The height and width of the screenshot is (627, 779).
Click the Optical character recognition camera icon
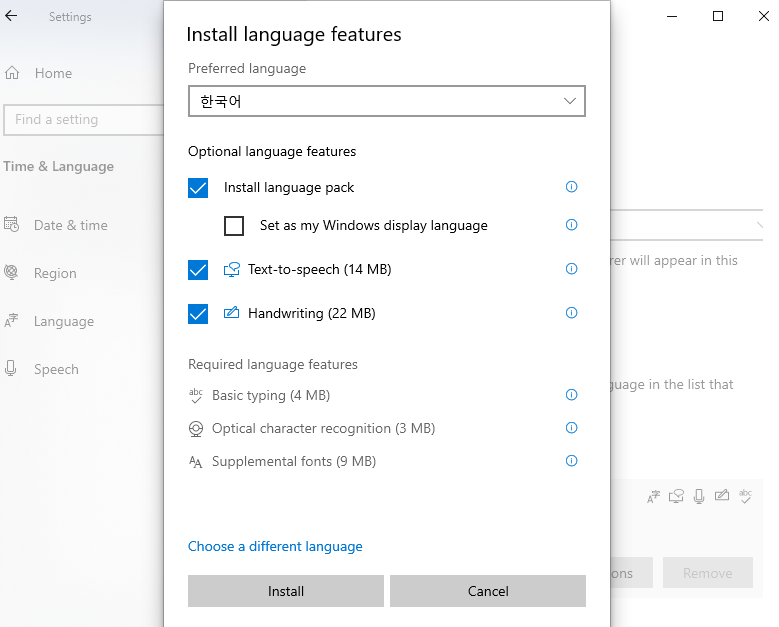(x=196, y=429)
